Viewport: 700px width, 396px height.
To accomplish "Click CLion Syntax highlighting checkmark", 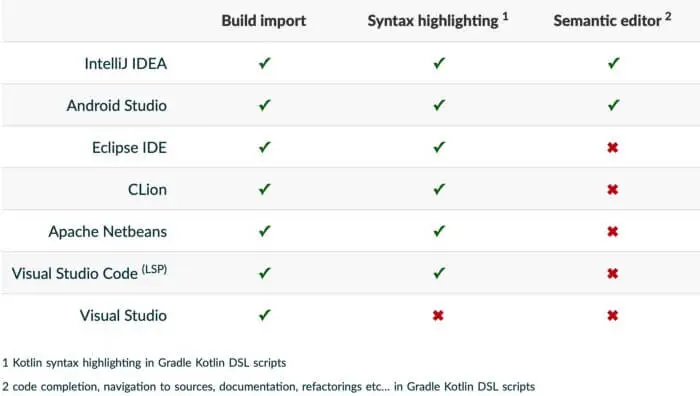I will [x=439, y=189].
